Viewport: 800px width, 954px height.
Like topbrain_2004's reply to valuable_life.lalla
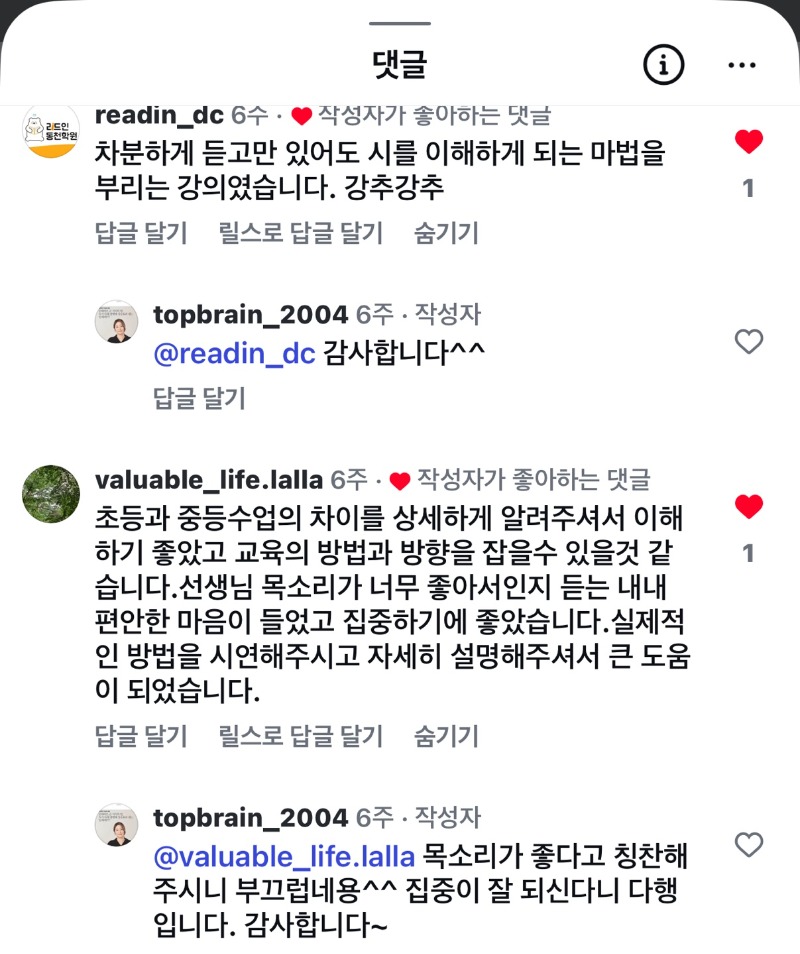748,845
